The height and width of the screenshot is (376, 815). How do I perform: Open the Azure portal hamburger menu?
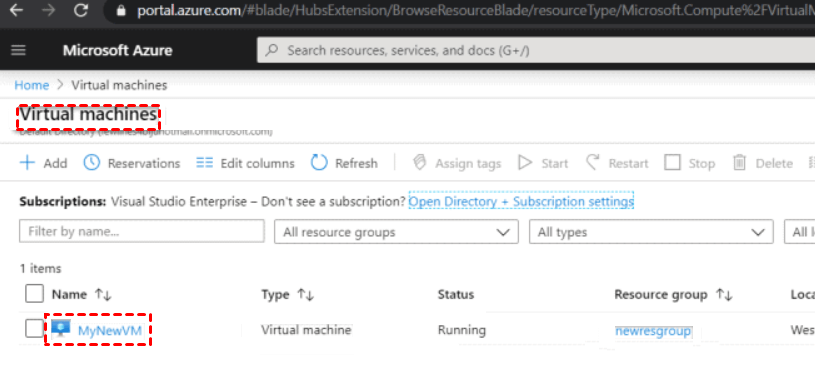tap(19, 50)
